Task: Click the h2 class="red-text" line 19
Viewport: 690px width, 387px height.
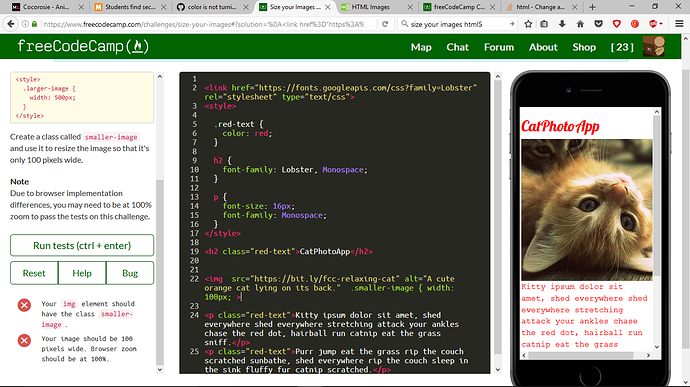Action: pos(288,251)
